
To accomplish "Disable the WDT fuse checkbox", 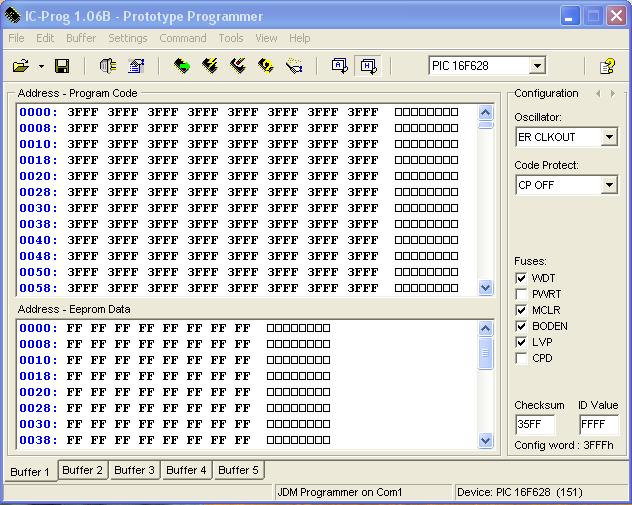I will tap(521, 278).
